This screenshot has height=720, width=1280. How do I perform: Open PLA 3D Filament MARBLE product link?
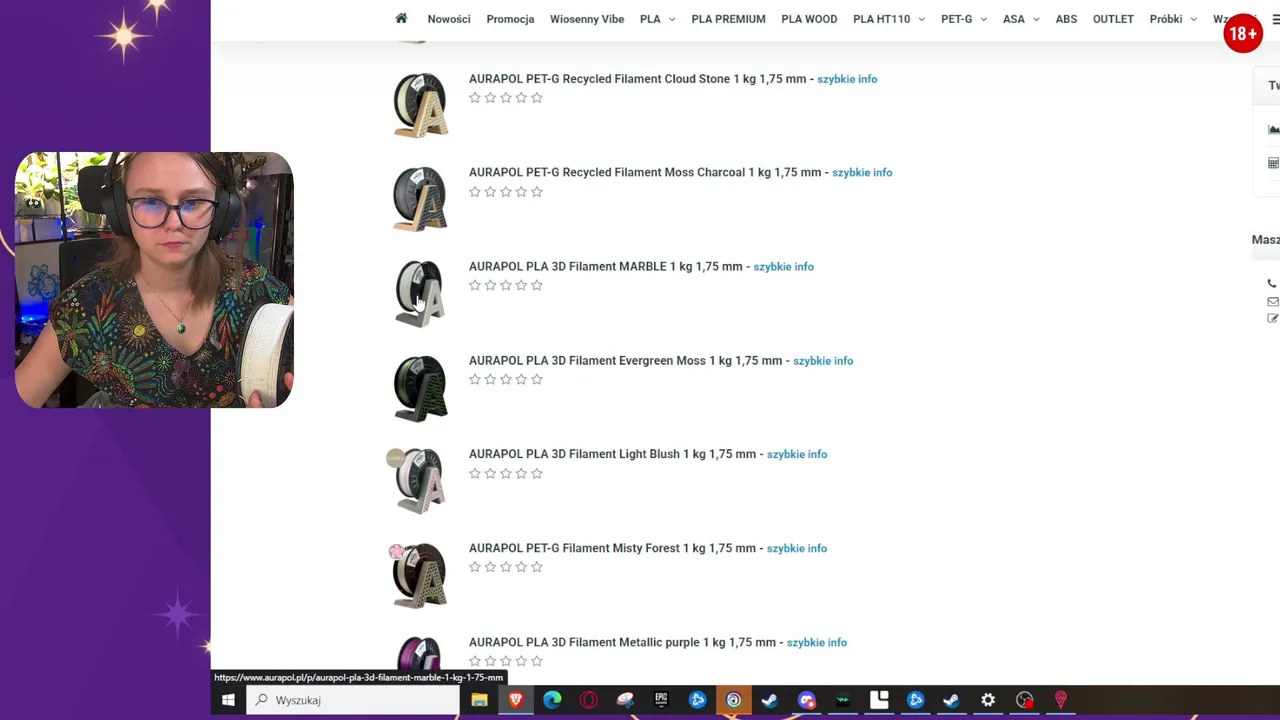pyautogui.click(x=605, y=267)
